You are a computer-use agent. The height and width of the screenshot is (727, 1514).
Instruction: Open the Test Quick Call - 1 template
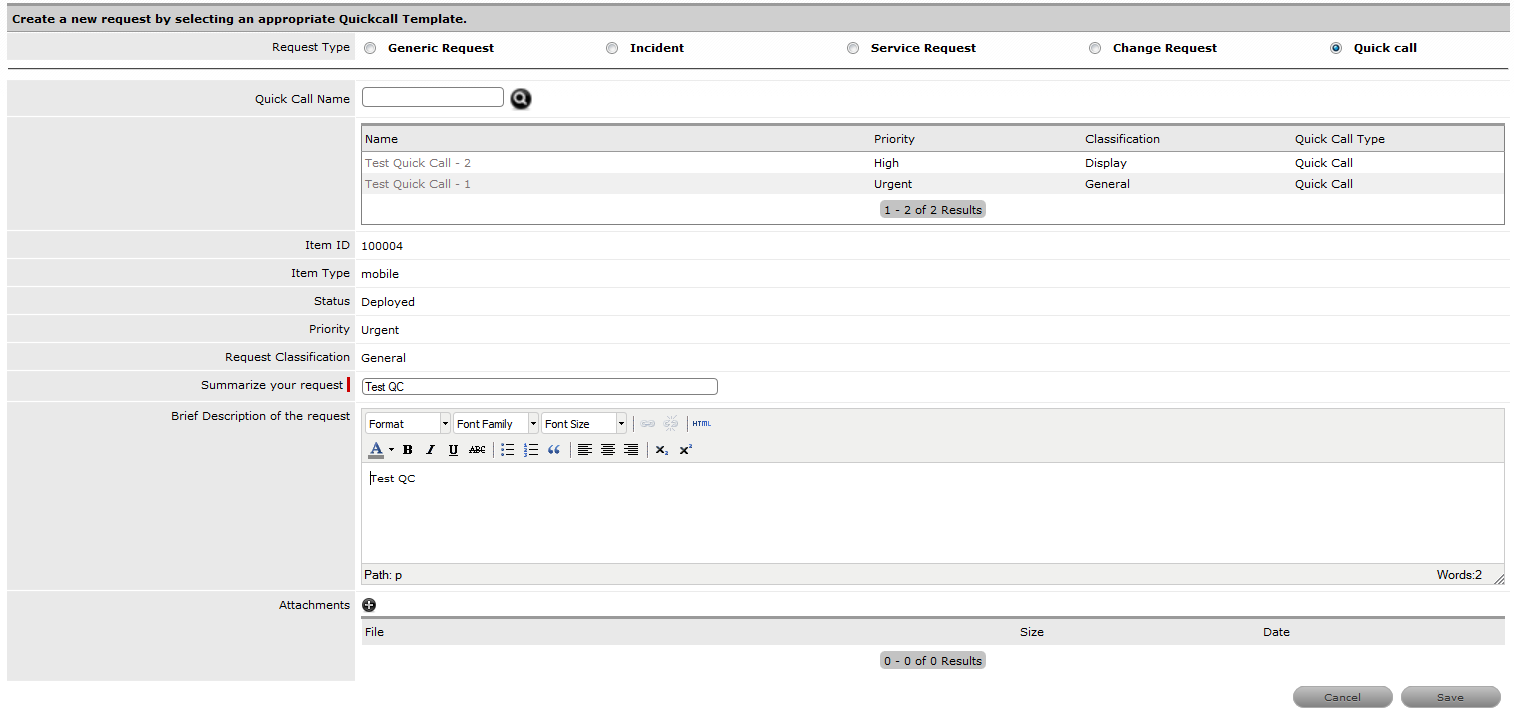coord(418,184)
